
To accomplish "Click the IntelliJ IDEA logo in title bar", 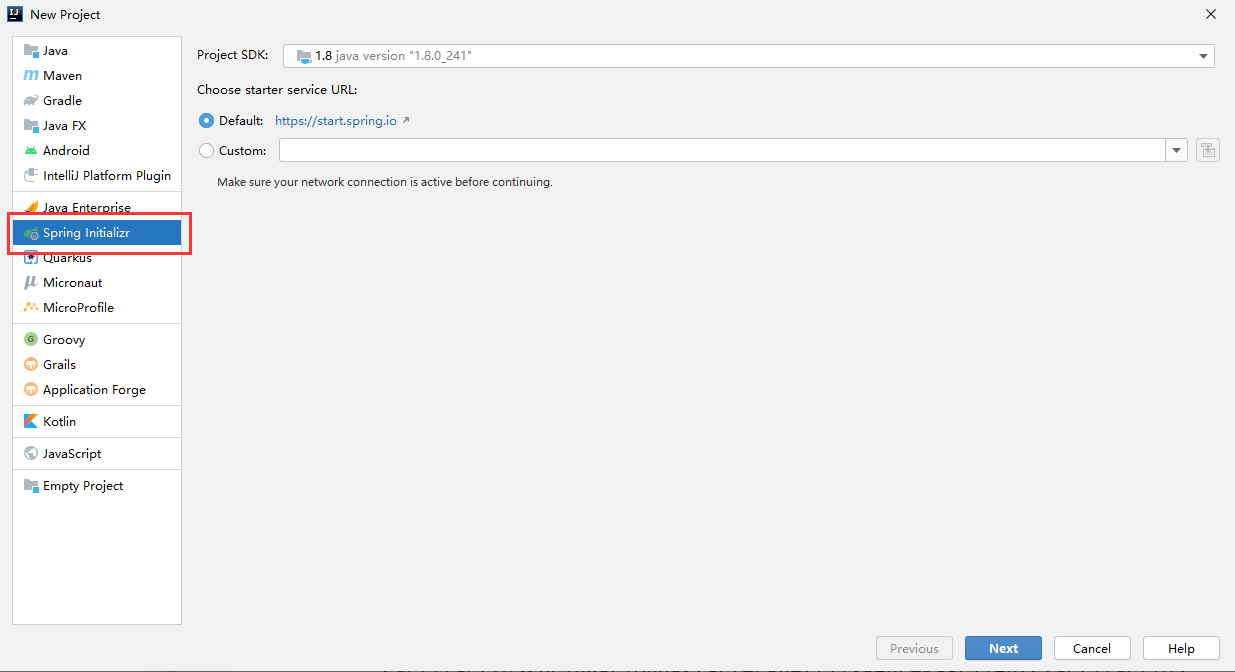I will [x=15, y=14].
